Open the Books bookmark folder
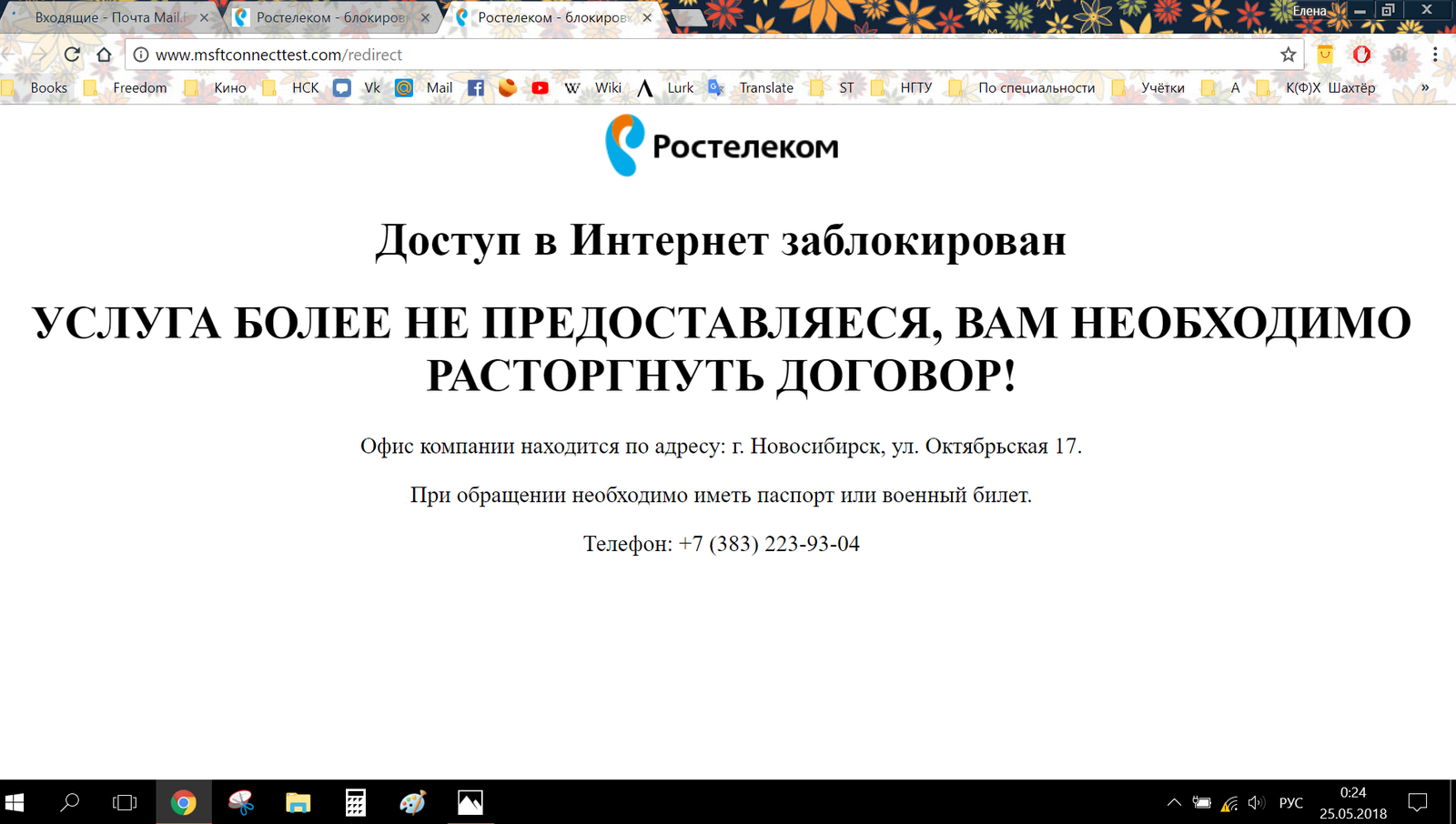This screenshot has height=824, width=1456. coord(35,87)
